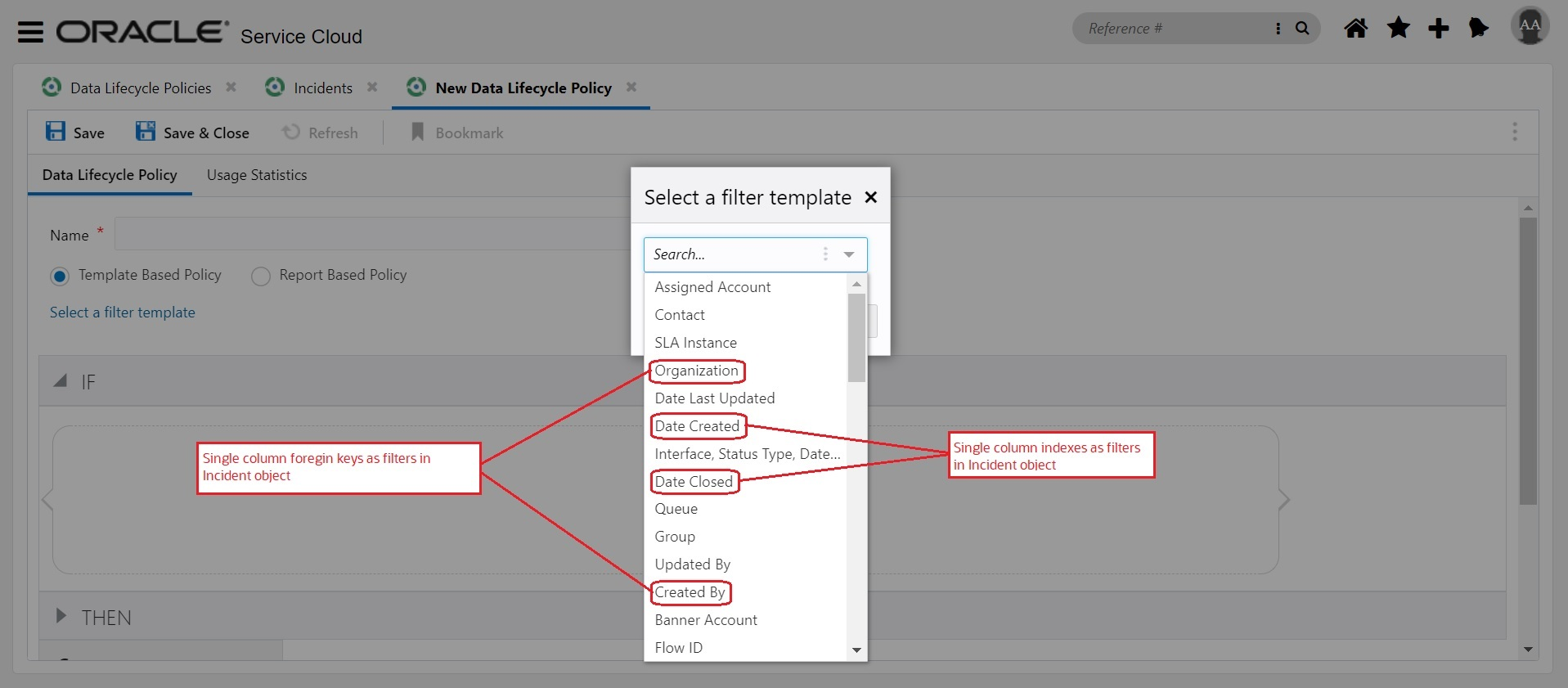Open favorites star icon

tap(1398, 29)
